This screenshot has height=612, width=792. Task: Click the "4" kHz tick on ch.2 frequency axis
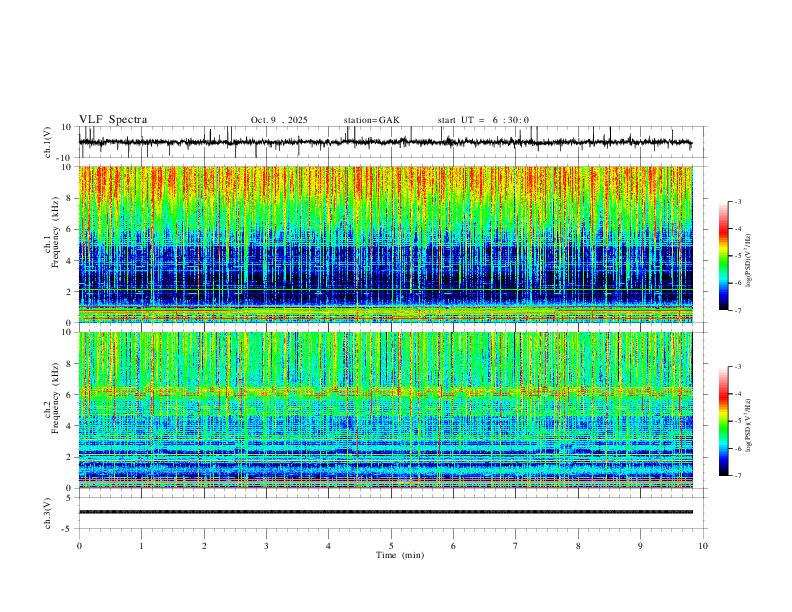[69, 426]
